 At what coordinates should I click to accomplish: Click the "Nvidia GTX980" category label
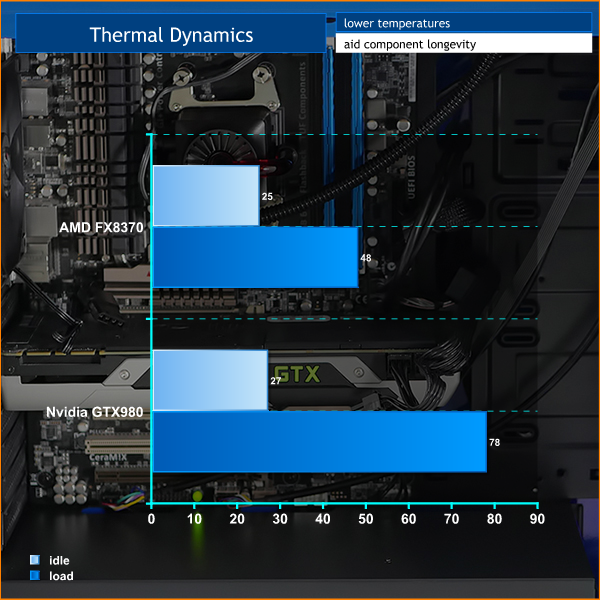click(x=95, y=412)
